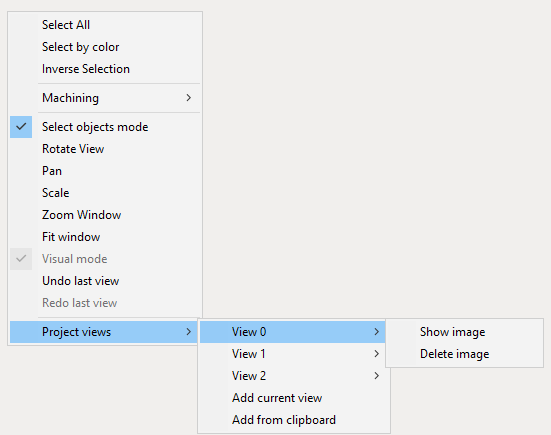Expand View 0 submenu chevron
551x435 pixels.
[x=376, y=332]
